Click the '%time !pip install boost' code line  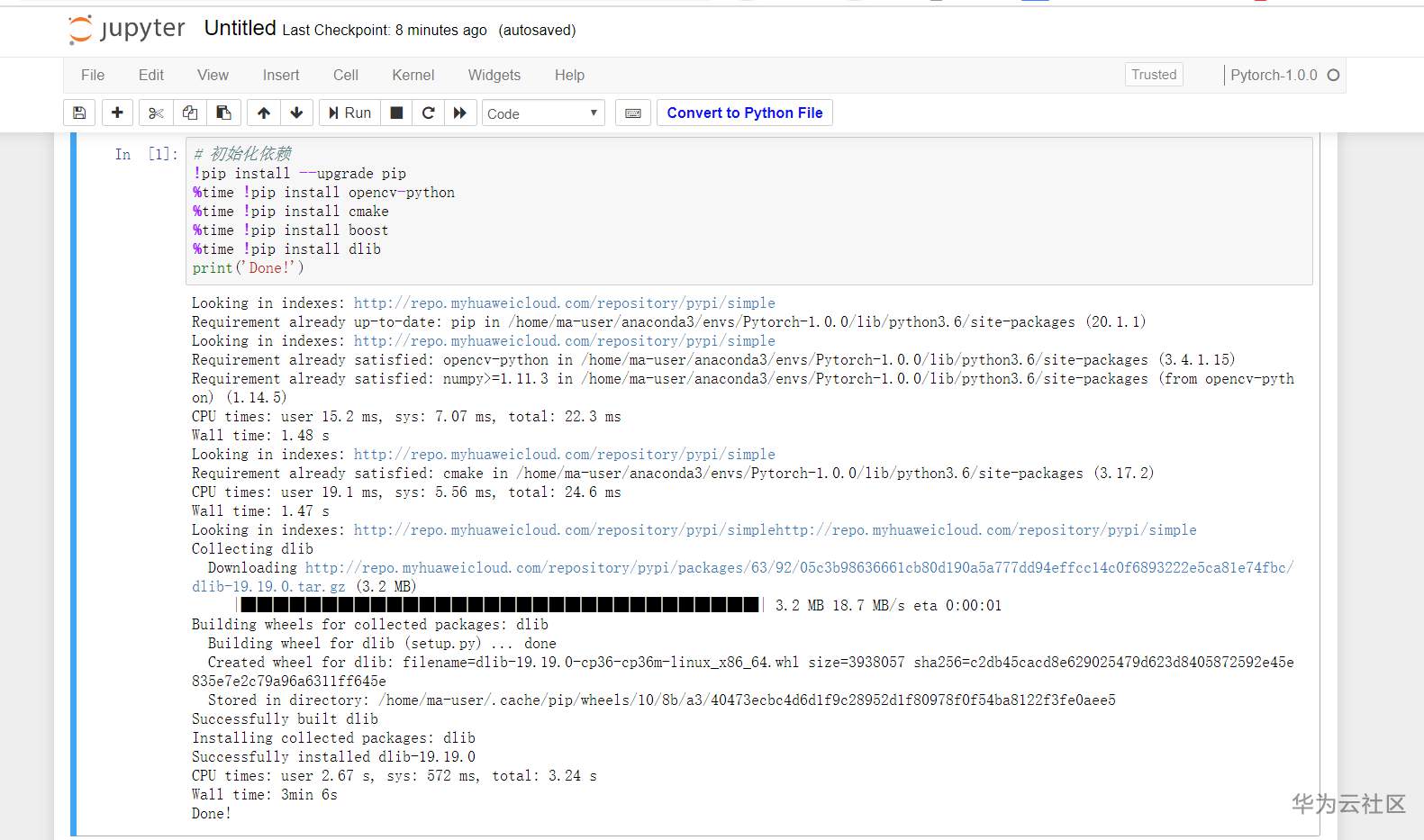pyautogui.click(x=291, y=230)
